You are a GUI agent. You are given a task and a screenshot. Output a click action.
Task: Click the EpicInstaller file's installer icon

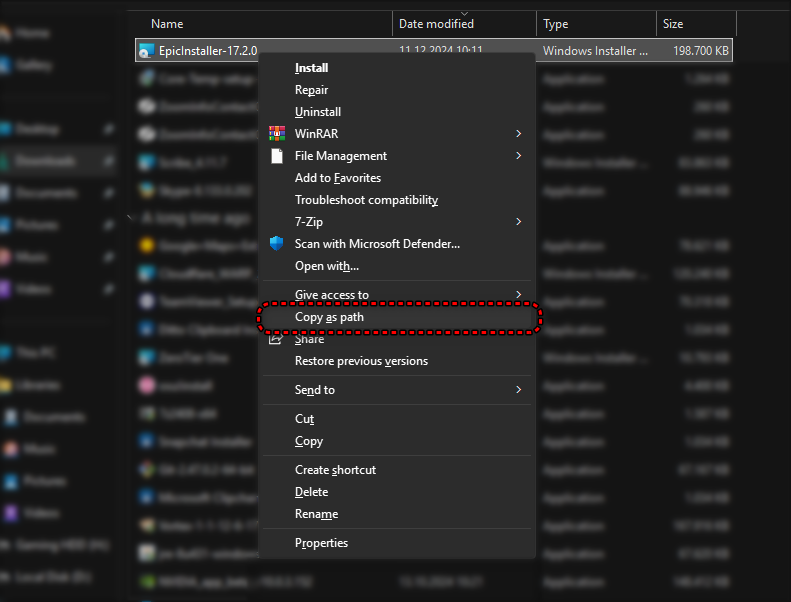click(146, 51)
